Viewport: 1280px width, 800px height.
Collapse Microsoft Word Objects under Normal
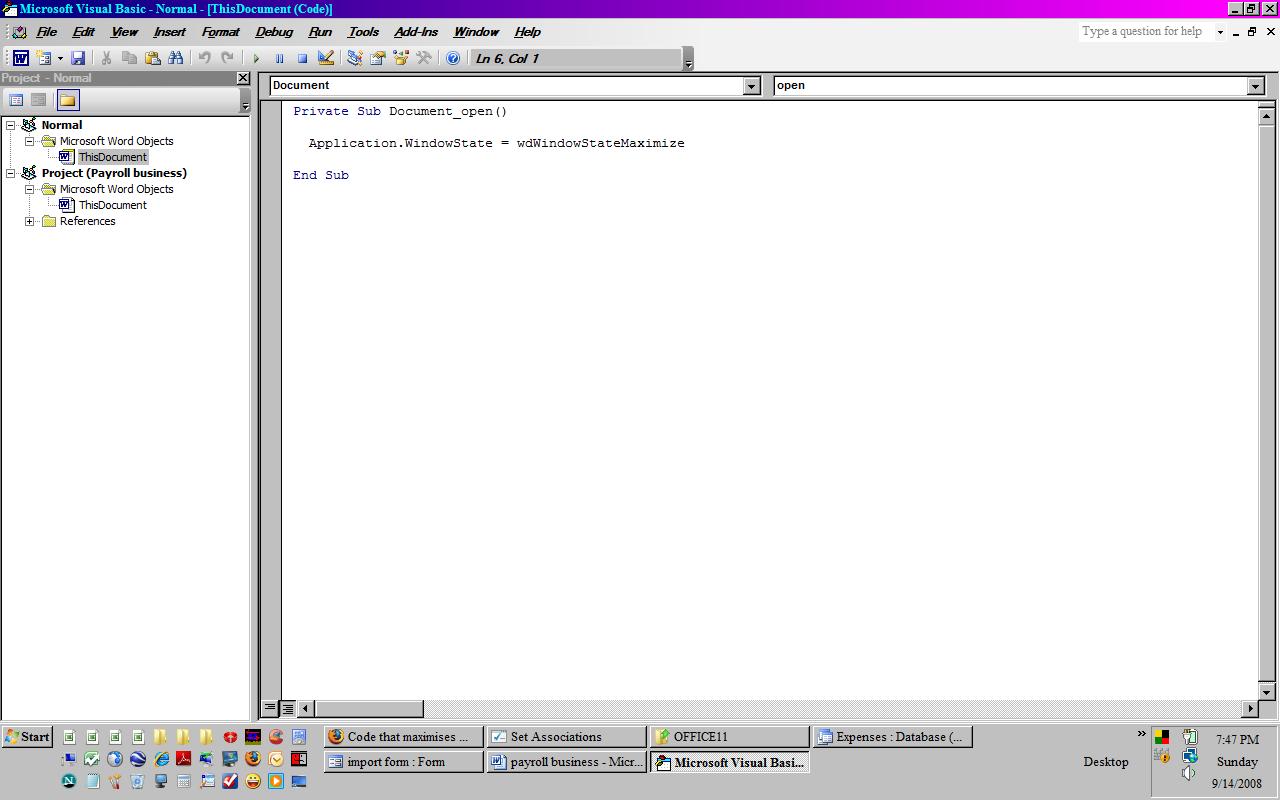(x=30, y=141)
